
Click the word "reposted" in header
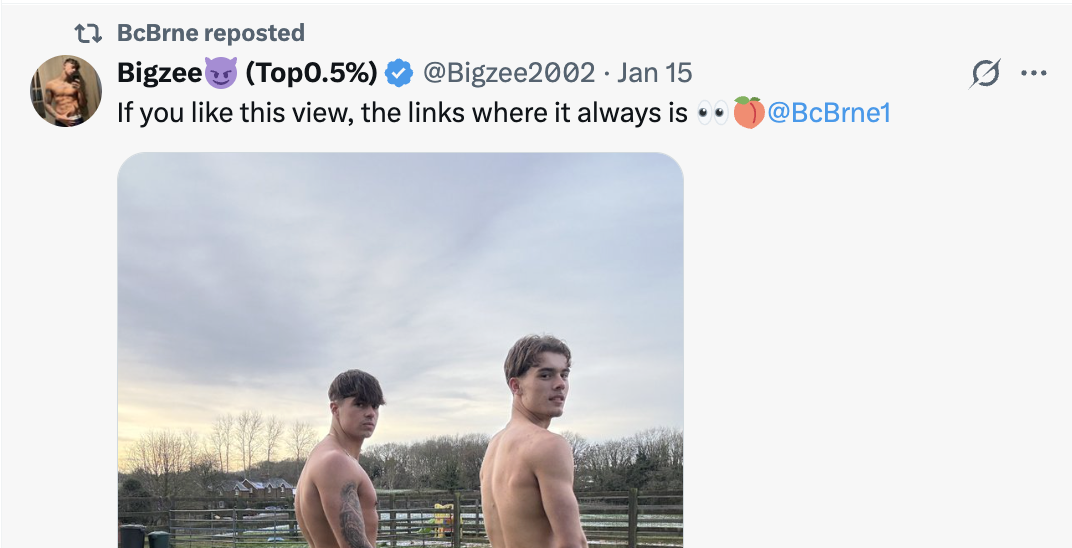click(255, 33)
